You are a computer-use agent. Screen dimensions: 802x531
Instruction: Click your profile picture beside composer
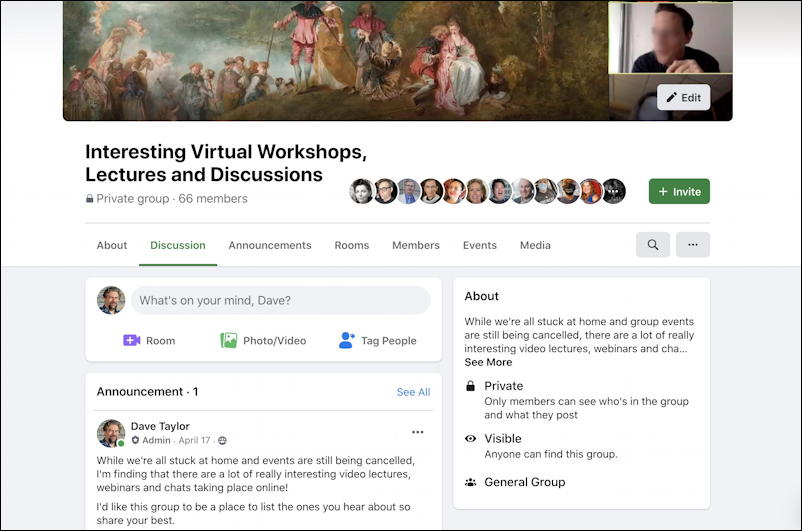[x=111, y=300]
